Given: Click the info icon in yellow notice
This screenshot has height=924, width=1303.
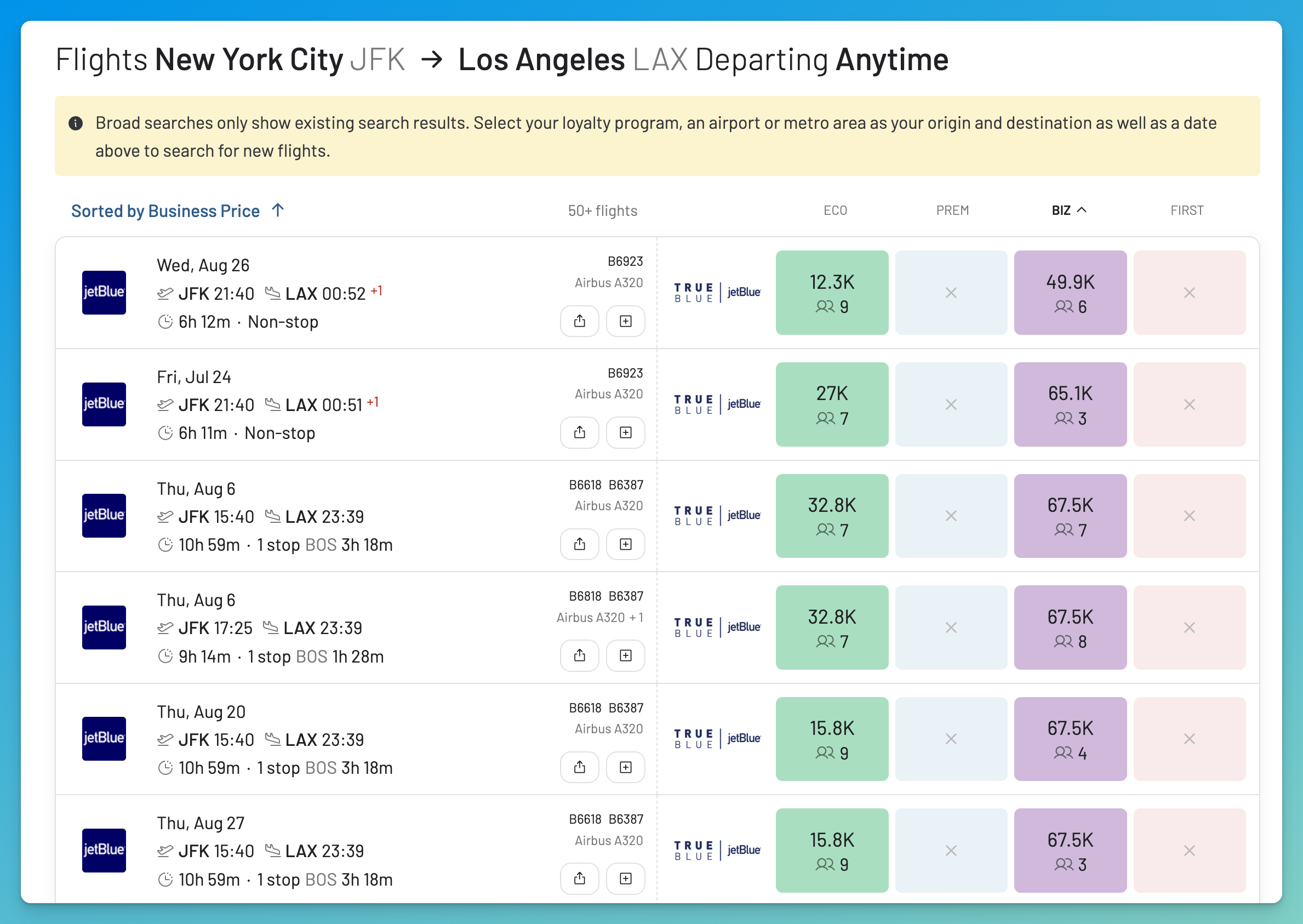Looking at the screenshot, I should click(76, 123).
